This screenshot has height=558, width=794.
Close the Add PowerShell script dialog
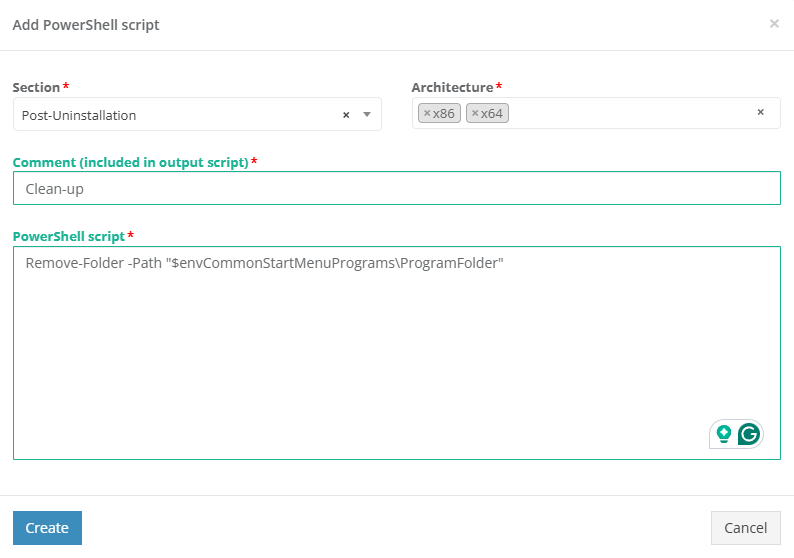tap(774, 24)
